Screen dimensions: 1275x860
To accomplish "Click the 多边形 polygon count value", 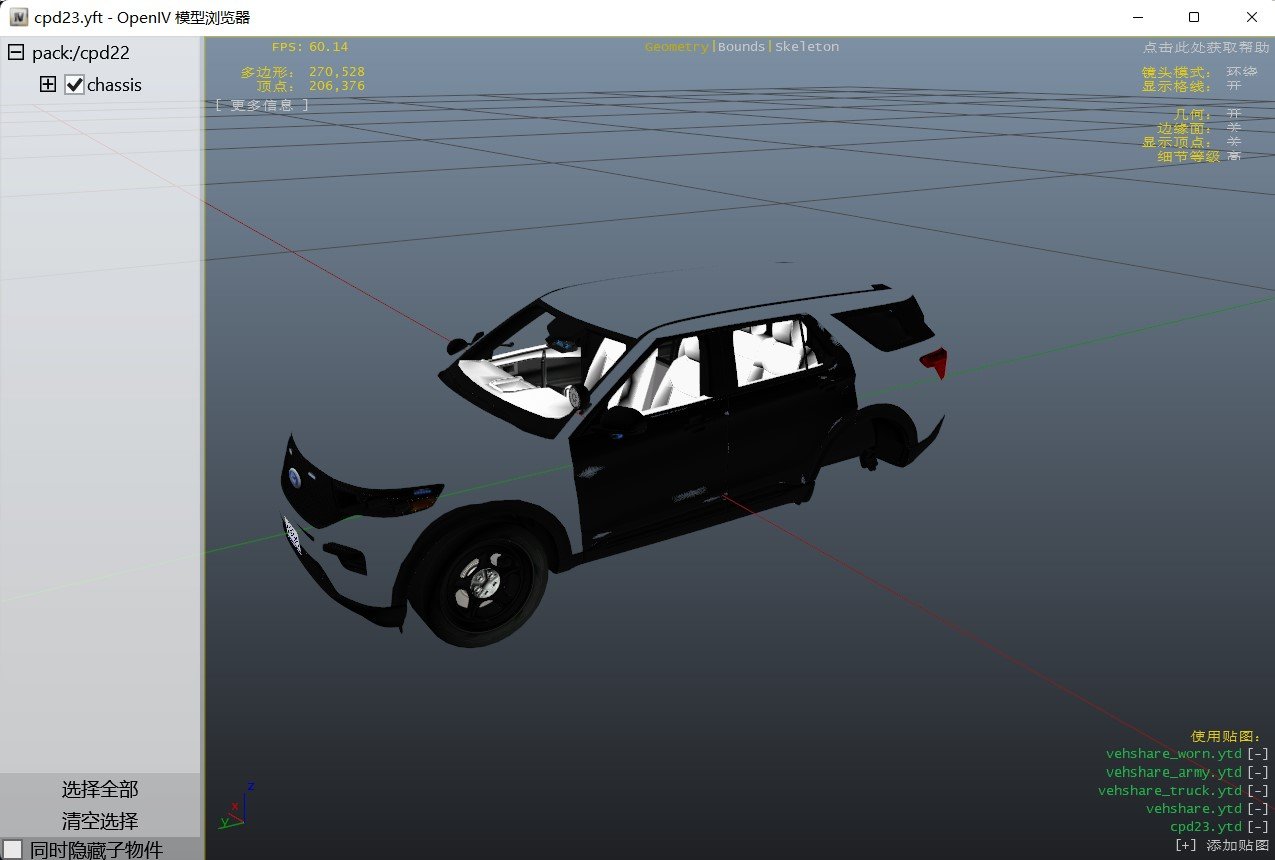I will pos(337,72).
